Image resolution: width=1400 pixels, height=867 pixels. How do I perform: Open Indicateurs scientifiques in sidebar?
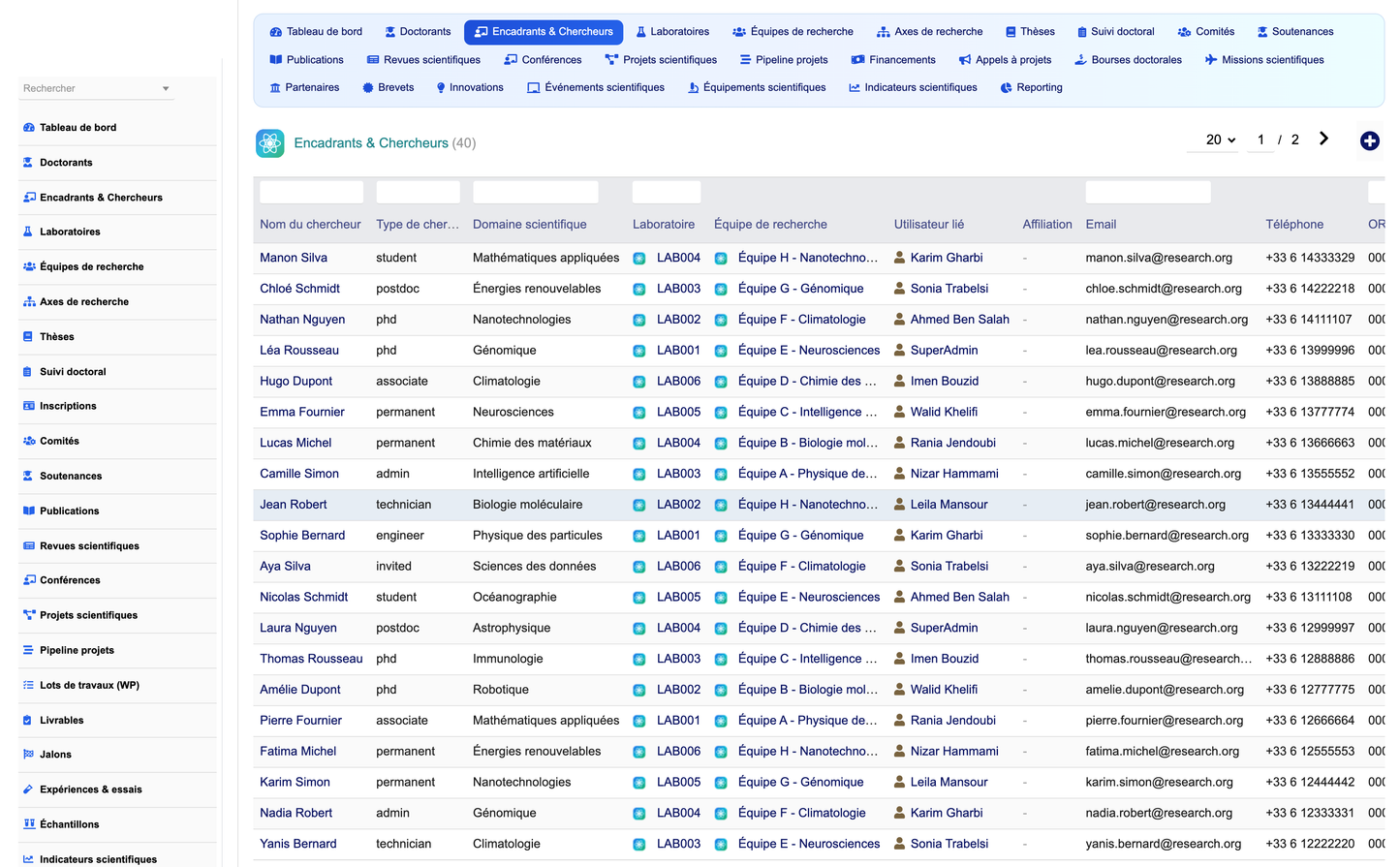tap(98, 859)
